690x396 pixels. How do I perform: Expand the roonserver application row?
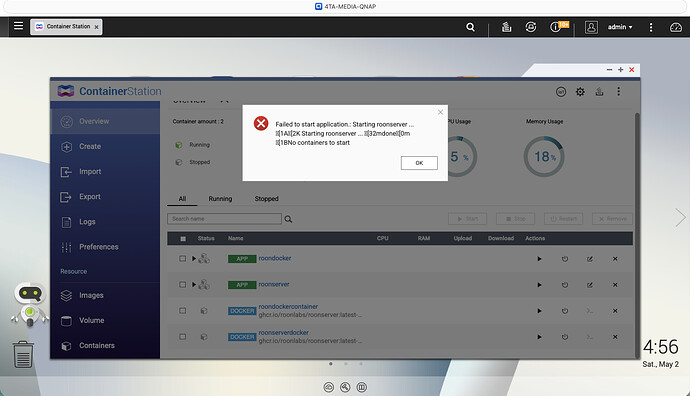click(194, 285)
